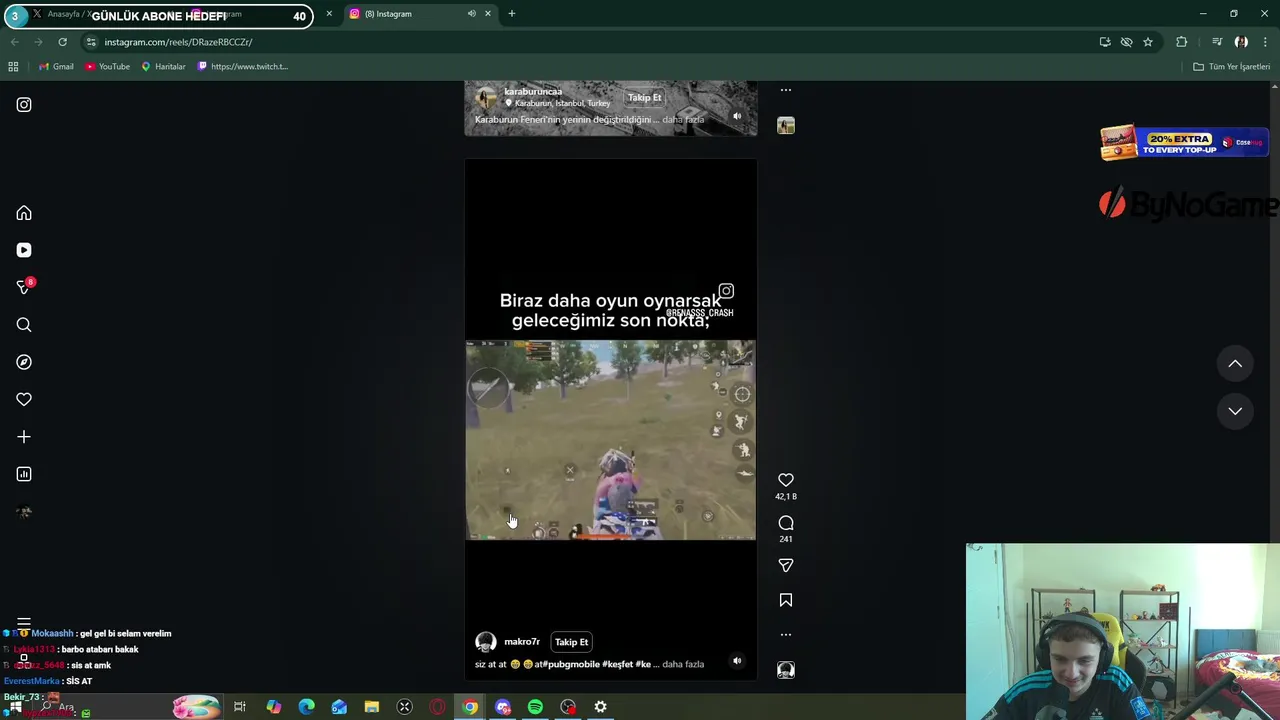Open hamburger More menu in sidebar
This screenshot has width=1280, height=720.
pyautogui.click(x=24, y=623)
